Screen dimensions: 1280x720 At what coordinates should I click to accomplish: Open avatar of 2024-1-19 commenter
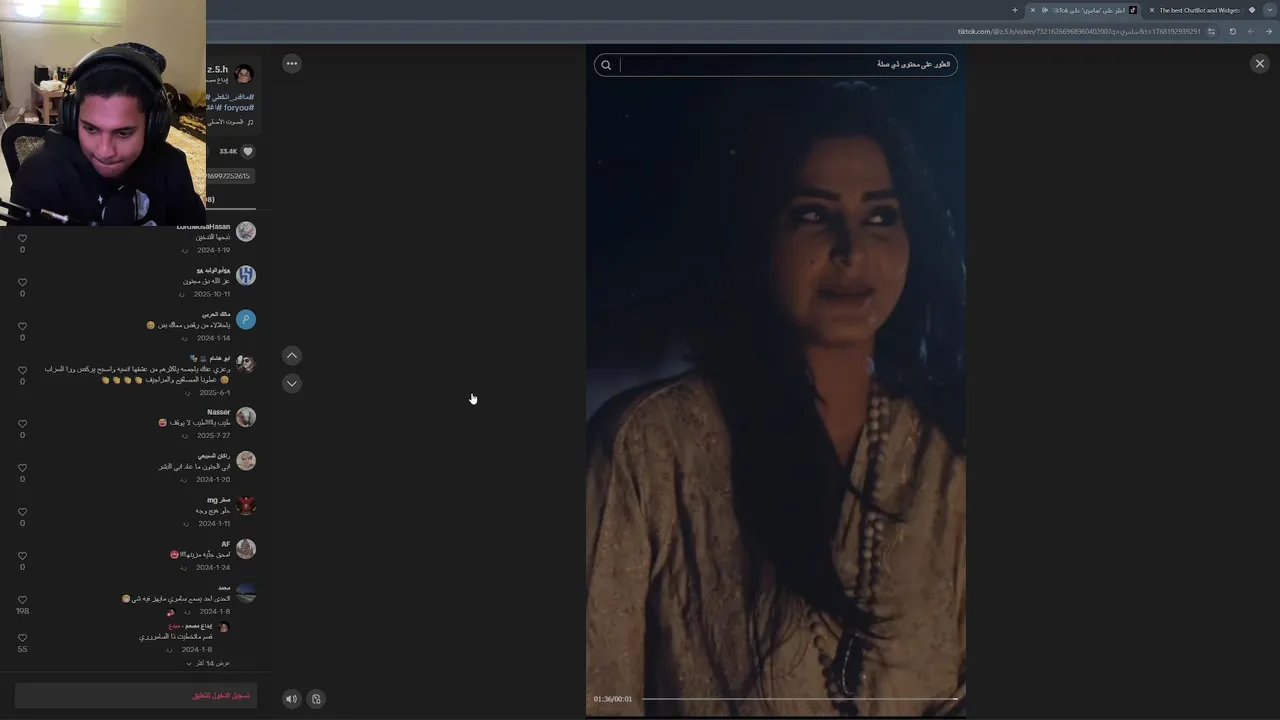pos(245,231)
